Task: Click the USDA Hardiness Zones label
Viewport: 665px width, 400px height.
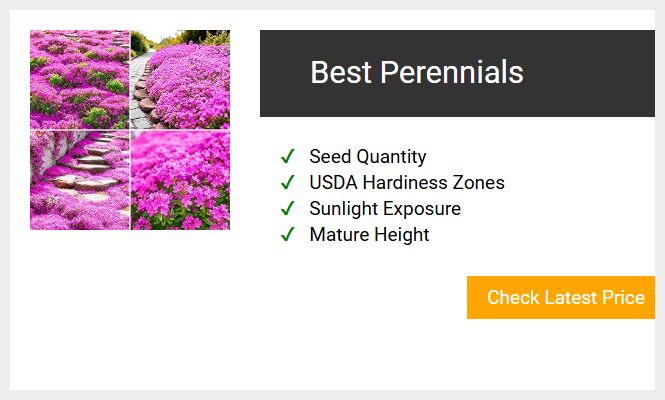Action: [x=407, y=183]
